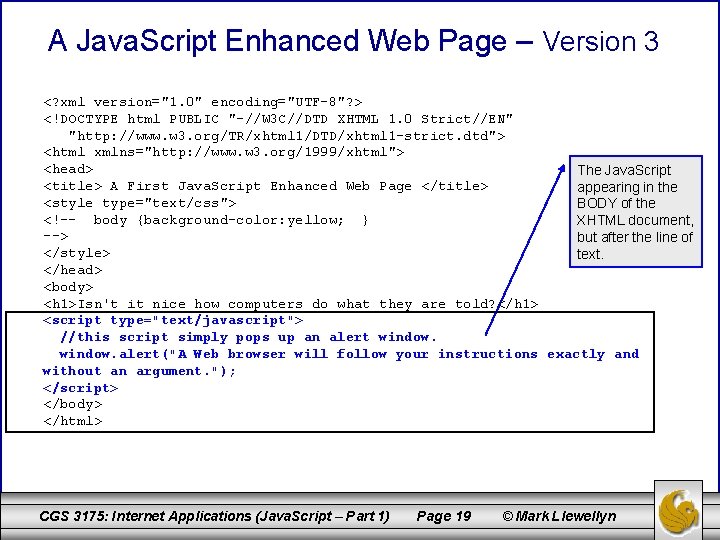Click the 'window.alert("A Web browser' line
The image size is (720, 540).
pyautogui.click(x=349, y=354)
